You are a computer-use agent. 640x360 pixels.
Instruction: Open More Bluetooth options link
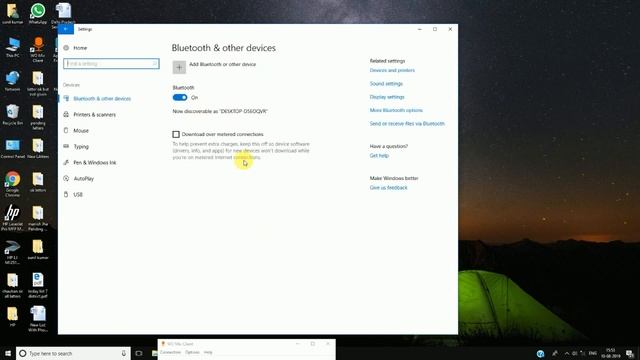coord(396,110)
